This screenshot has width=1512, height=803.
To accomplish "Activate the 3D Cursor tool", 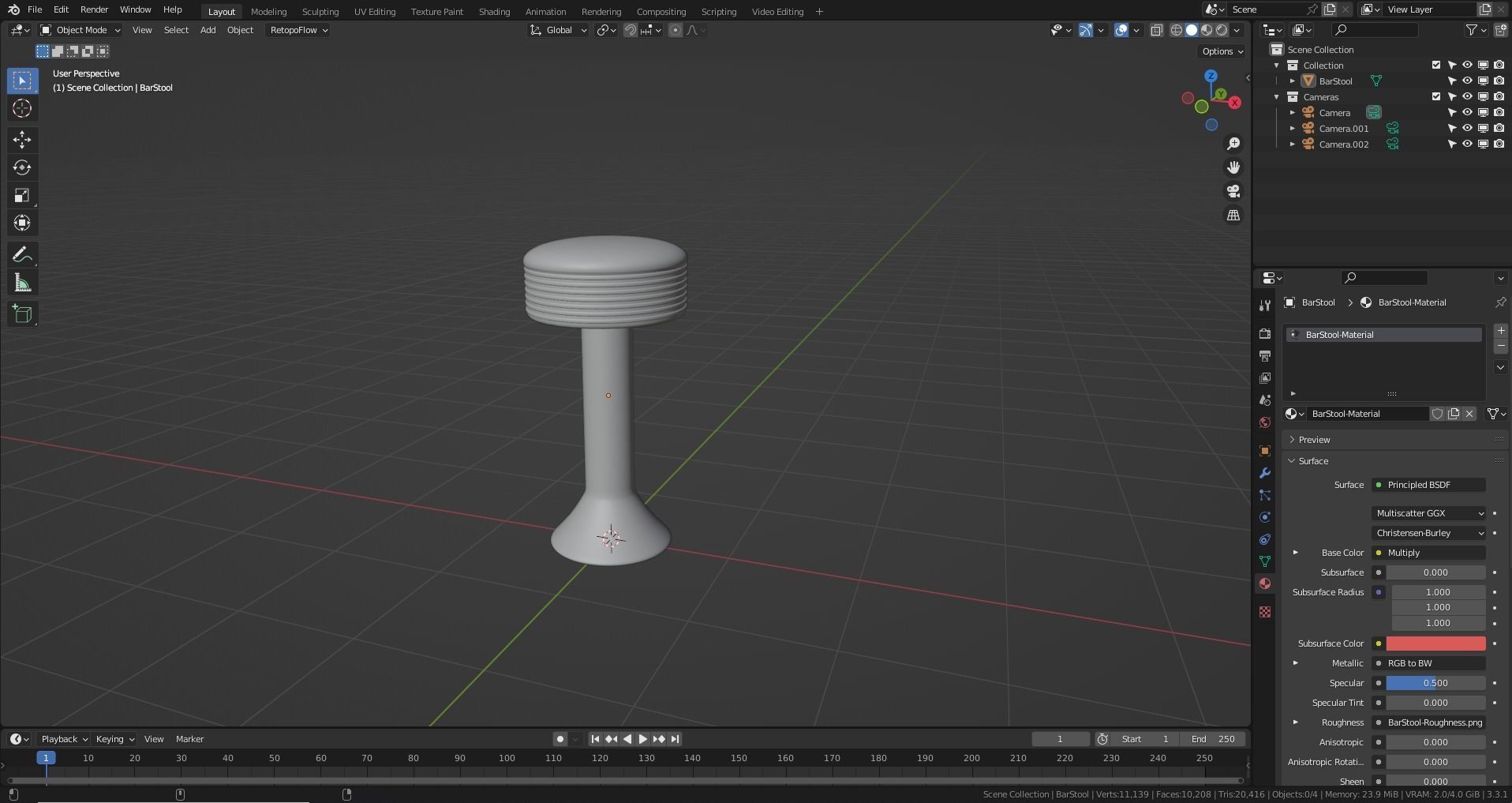I will coord(22,108).
